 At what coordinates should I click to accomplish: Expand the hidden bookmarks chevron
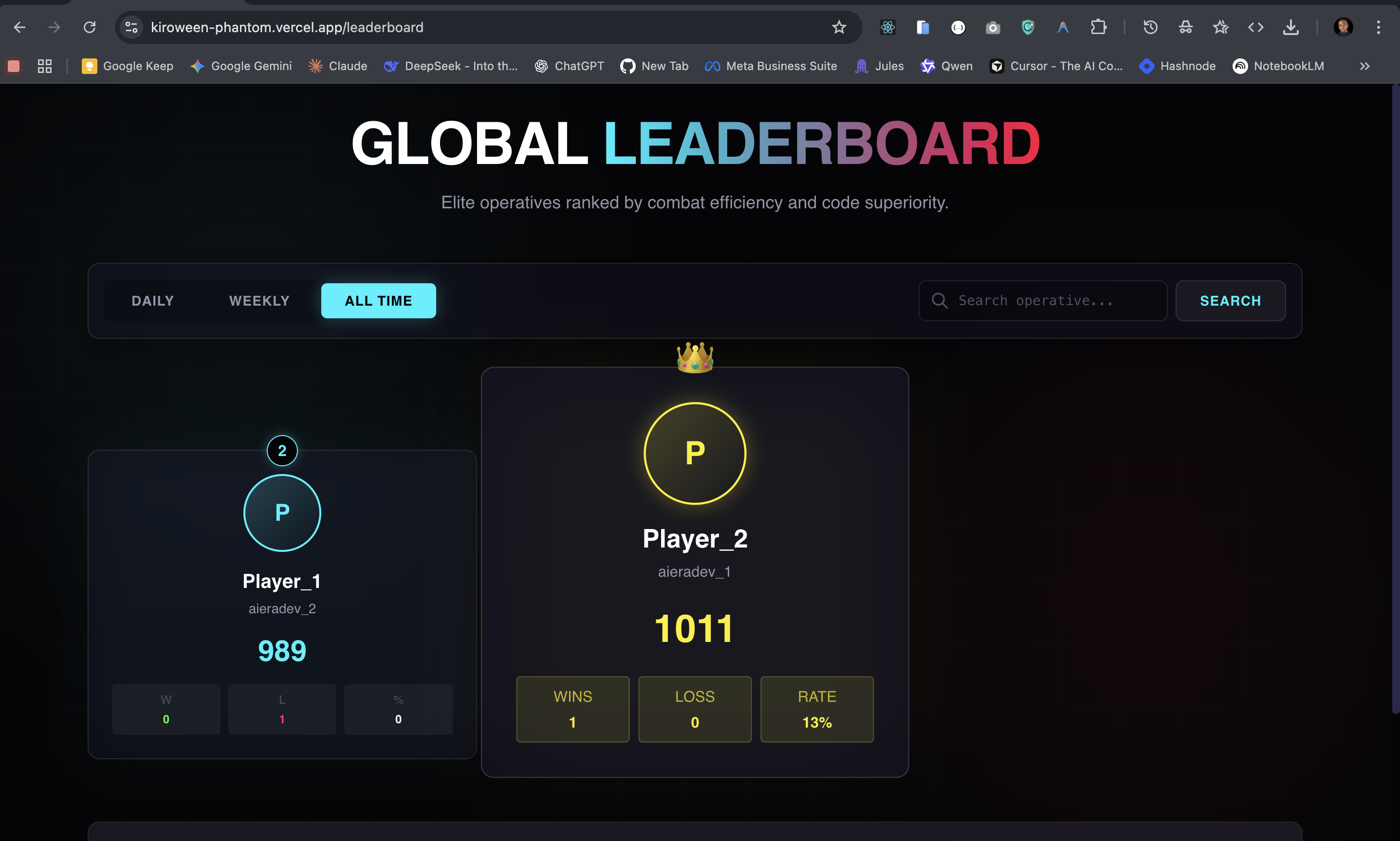point(1364,66)
